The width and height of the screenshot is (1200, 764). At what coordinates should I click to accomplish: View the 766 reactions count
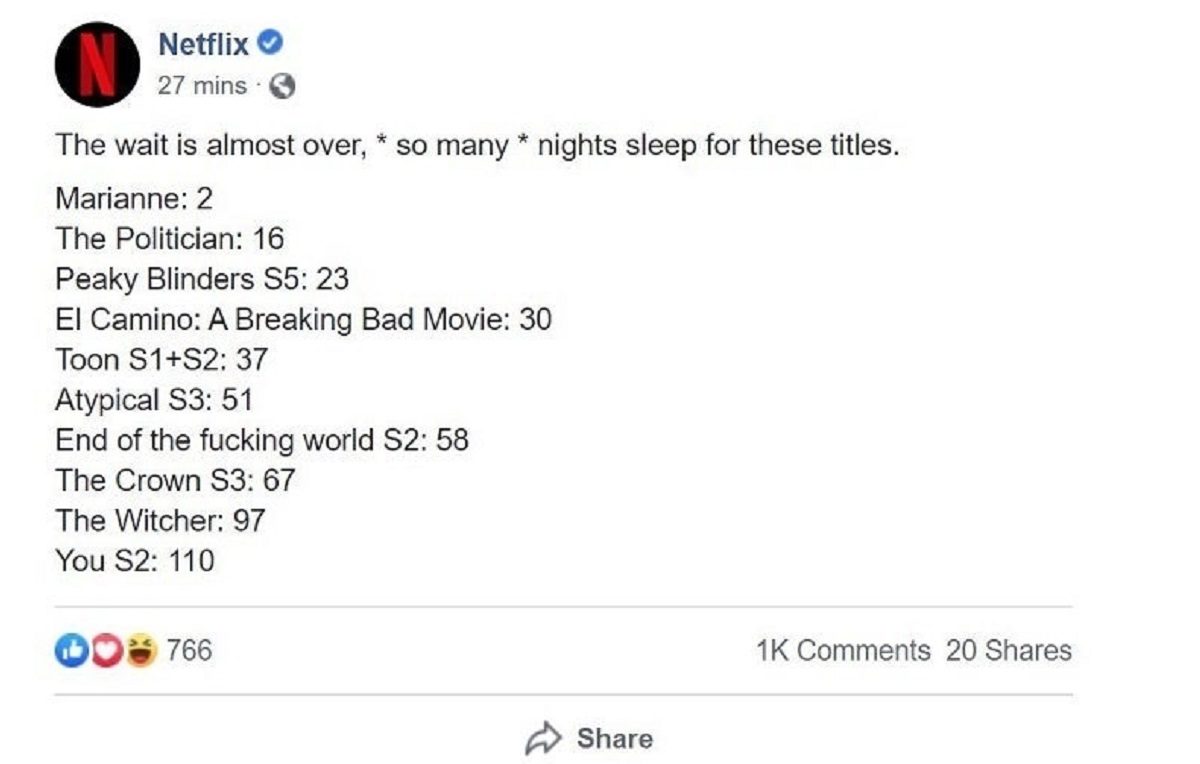click(x=189, y=651)
